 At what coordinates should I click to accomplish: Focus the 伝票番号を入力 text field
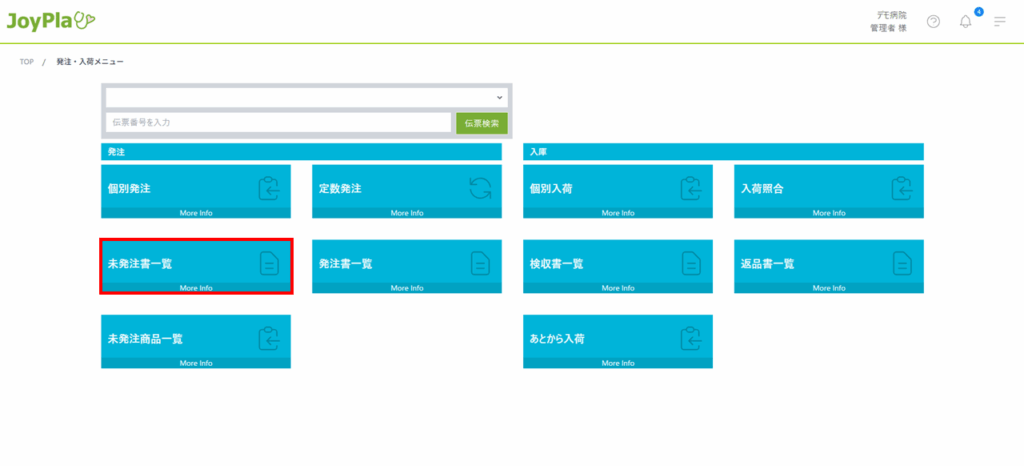pyautogui.click(x=278, y=122)
